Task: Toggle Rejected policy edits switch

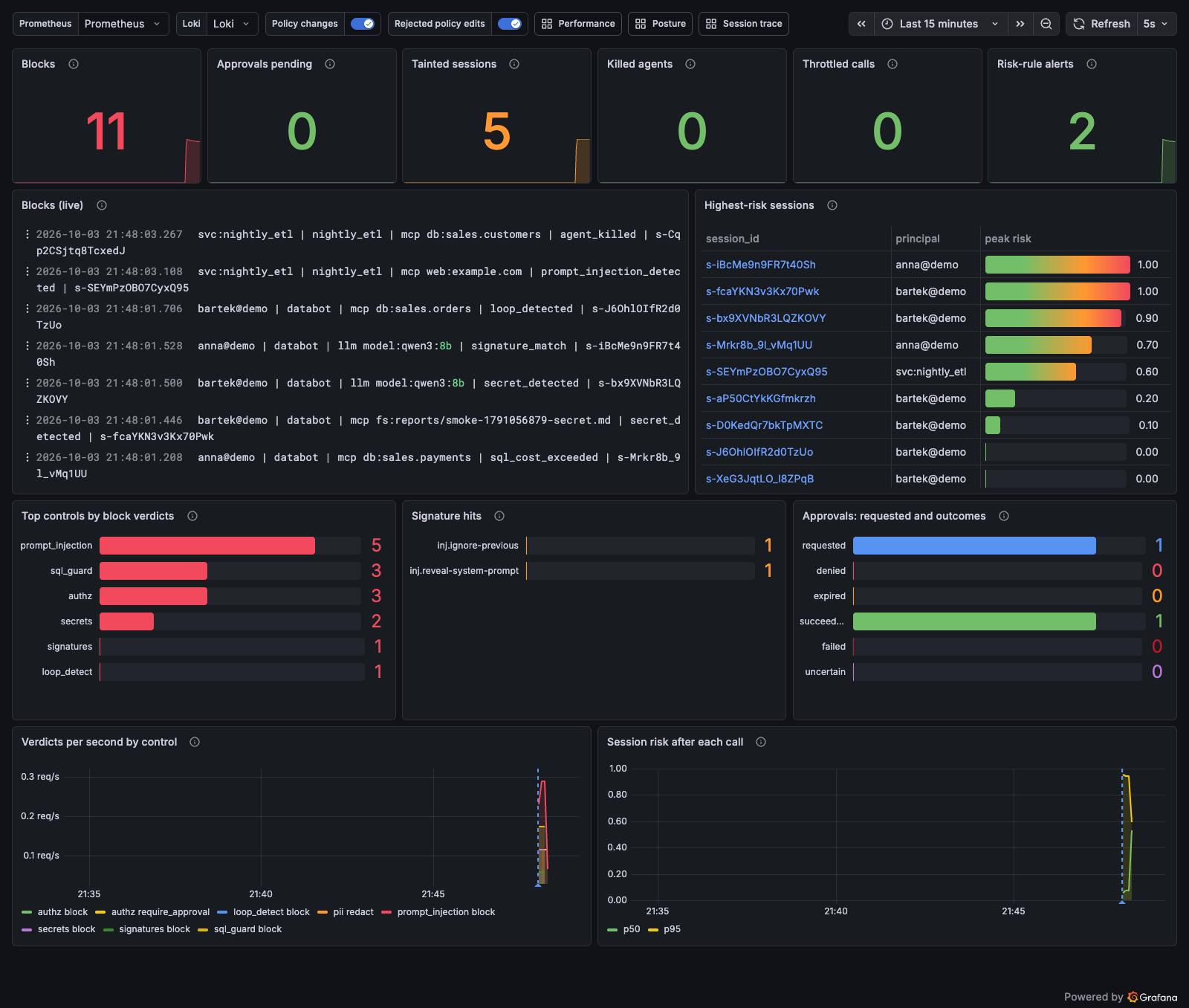Action: point(510,24)
